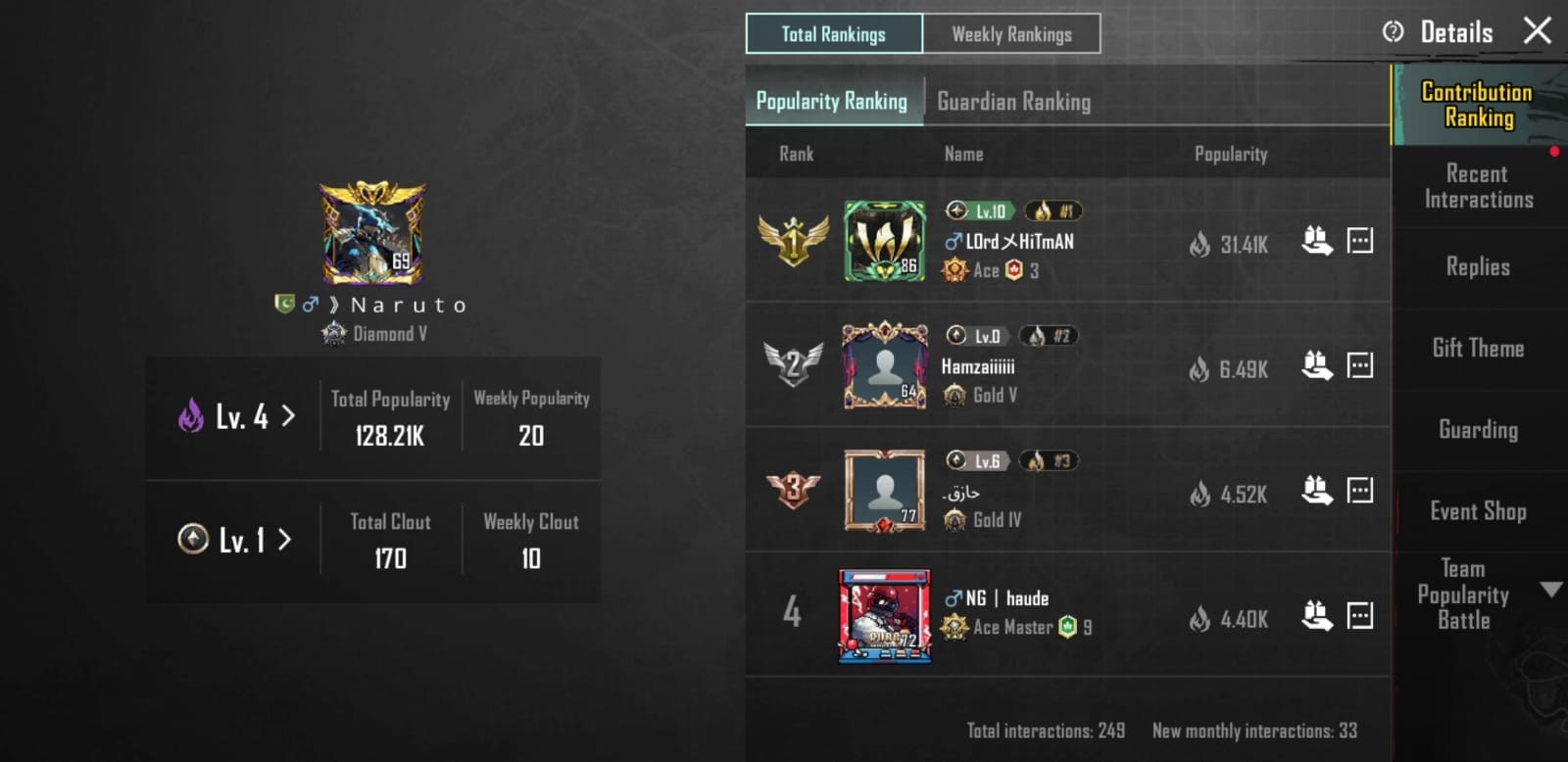The height and width of the screenshot is (762, 1568).
Task: Open the gift icon for NG | haude
Action: click(x=1317, y=615)
